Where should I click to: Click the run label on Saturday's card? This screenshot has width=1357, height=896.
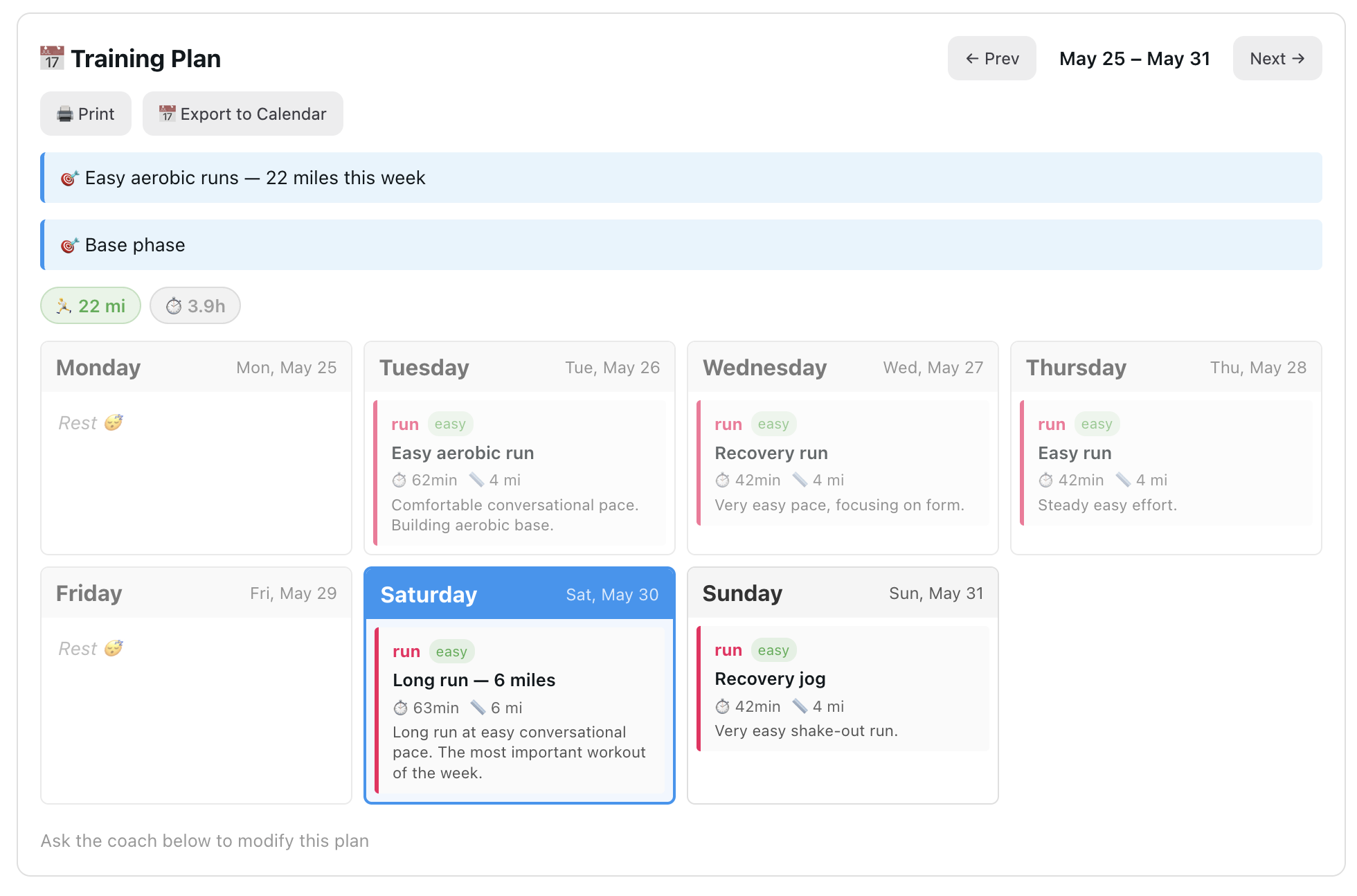pos(406,652)
